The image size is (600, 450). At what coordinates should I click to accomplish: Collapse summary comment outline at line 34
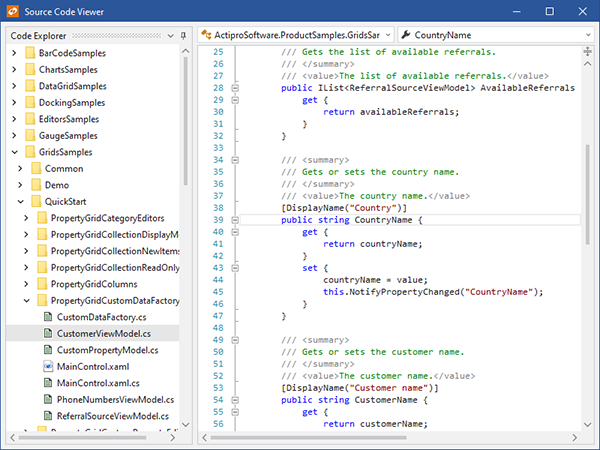(235, 160)
